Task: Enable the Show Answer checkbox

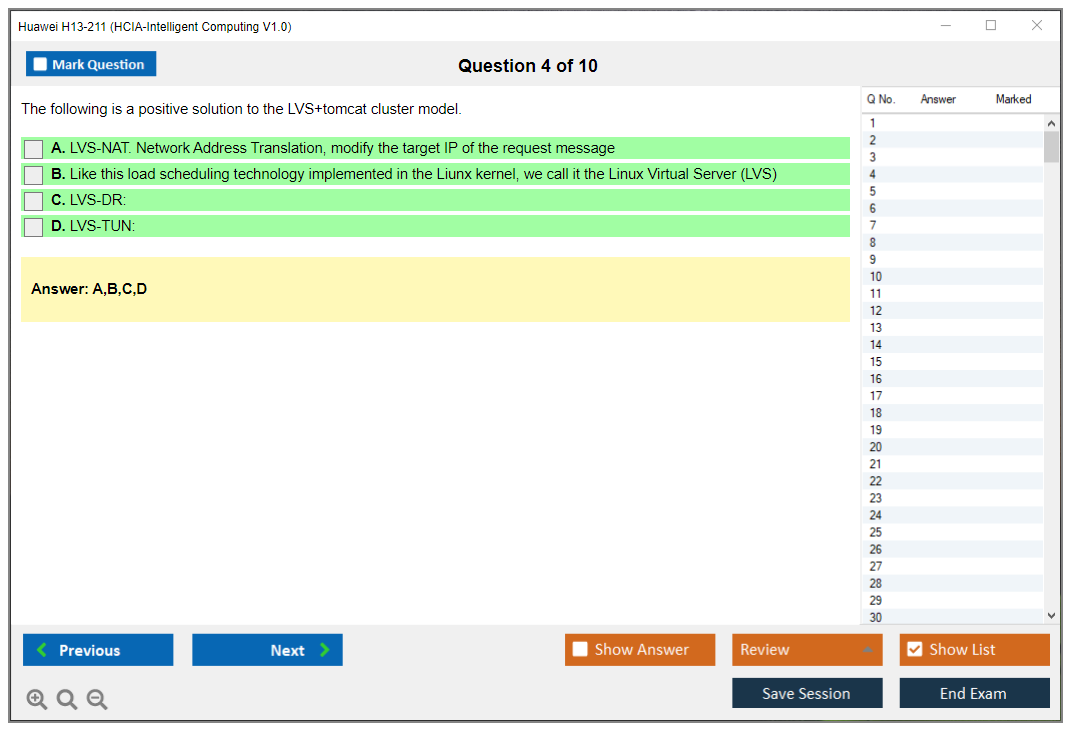Action: (581, 650)
